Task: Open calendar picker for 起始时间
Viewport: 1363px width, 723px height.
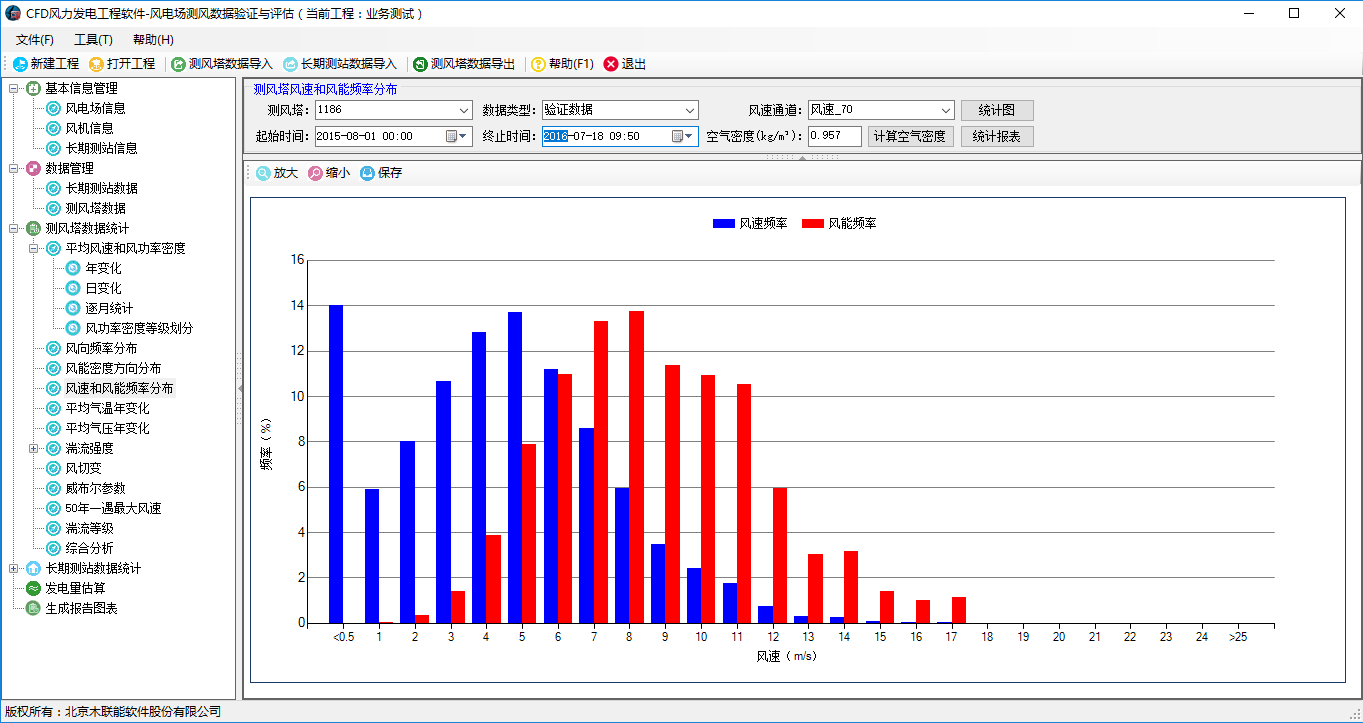Action: point(456,136)
